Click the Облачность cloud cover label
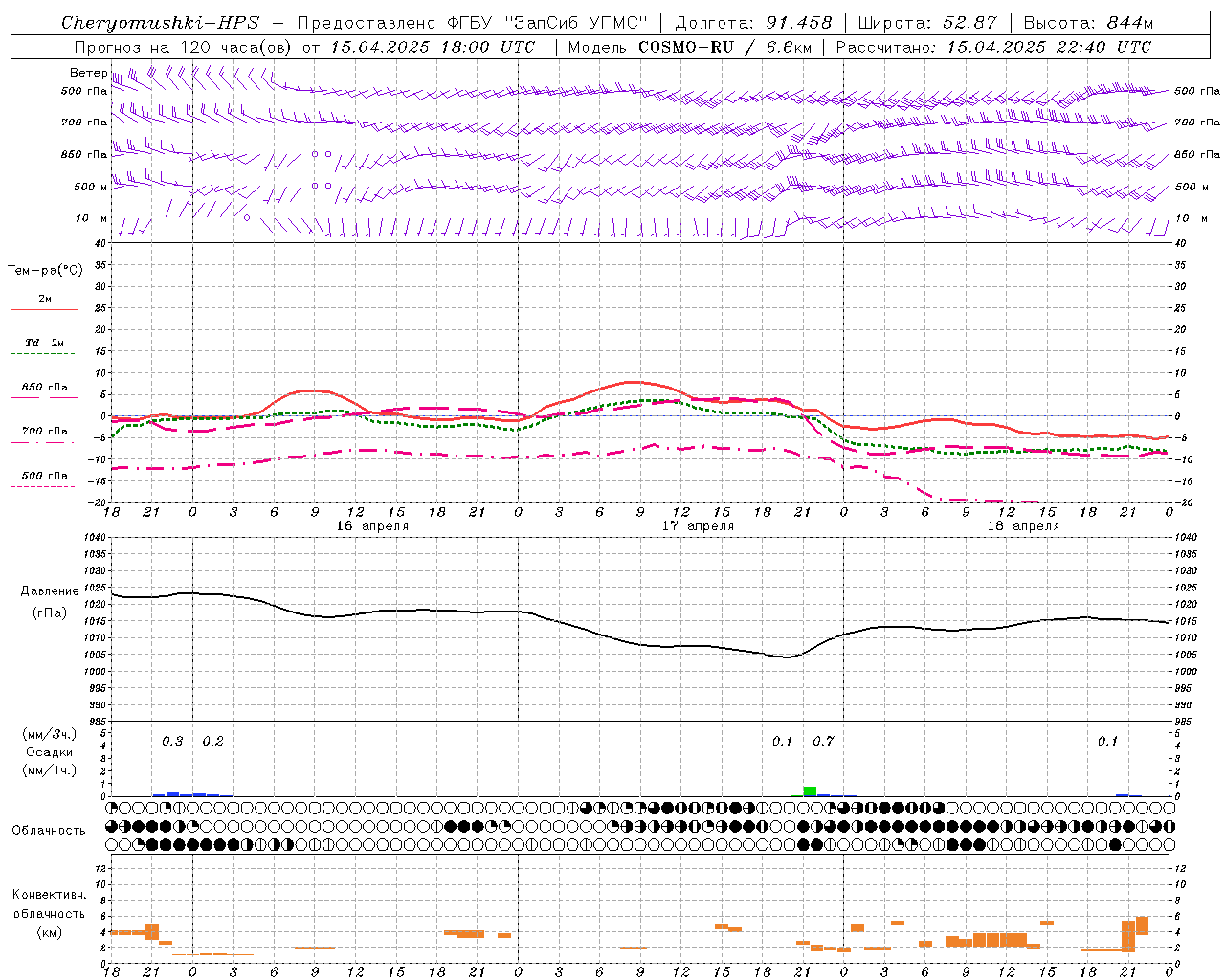The width and height of the screenshot is (1225, 980). [49, 831]
